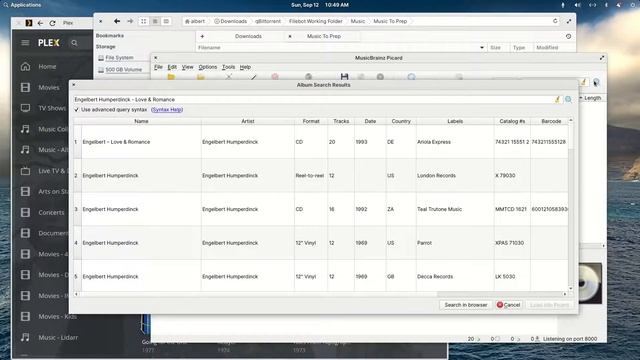The height and width of the screenshot is (360, 640).
Task: Reload the Plex browser page
Action: pos(52,23)
